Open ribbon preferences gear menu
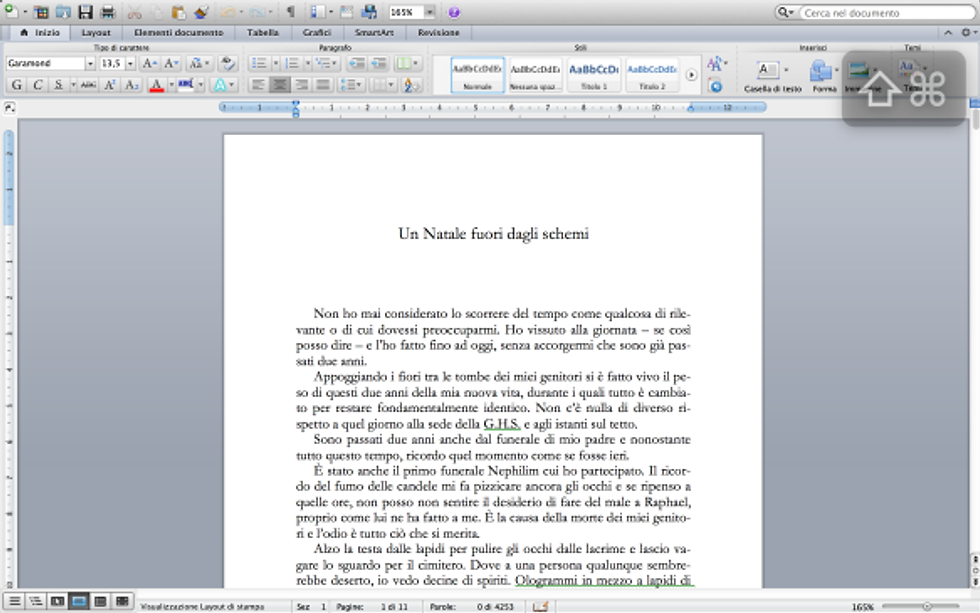The height and width of the screenshot is (613, 980). pos(967,32)
